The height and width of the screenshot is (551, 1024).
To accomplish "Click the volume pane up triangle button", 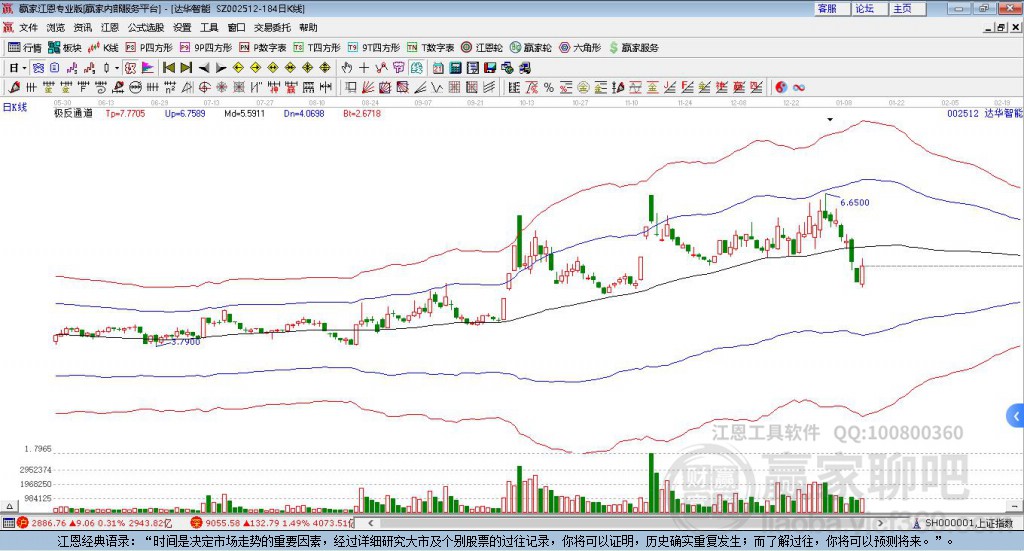I will point(9,506).
